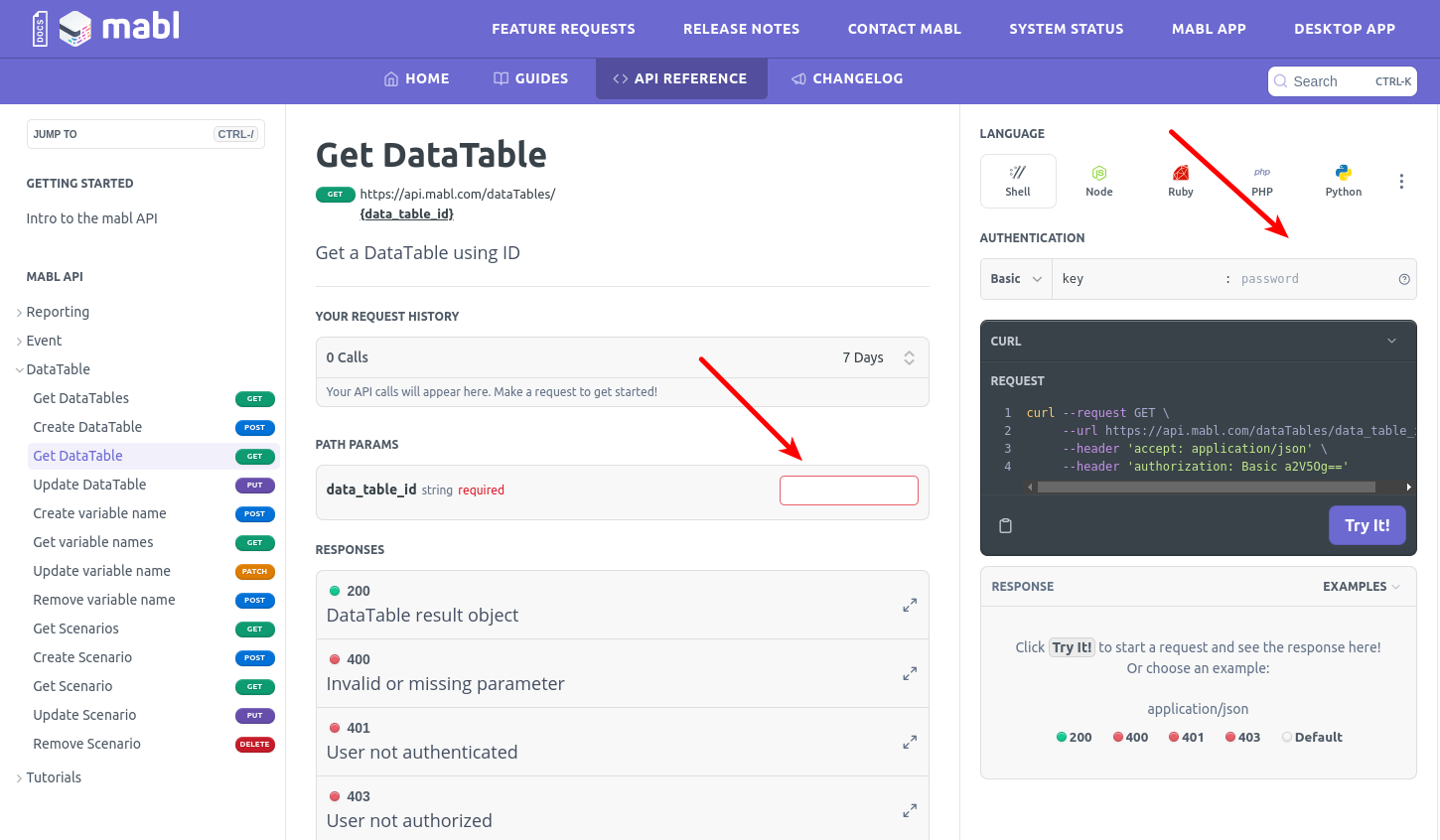Expand the Tutorials section
Image resolution: width=1440 pixels, height=840 pixels.
click(x=54, y=777)
